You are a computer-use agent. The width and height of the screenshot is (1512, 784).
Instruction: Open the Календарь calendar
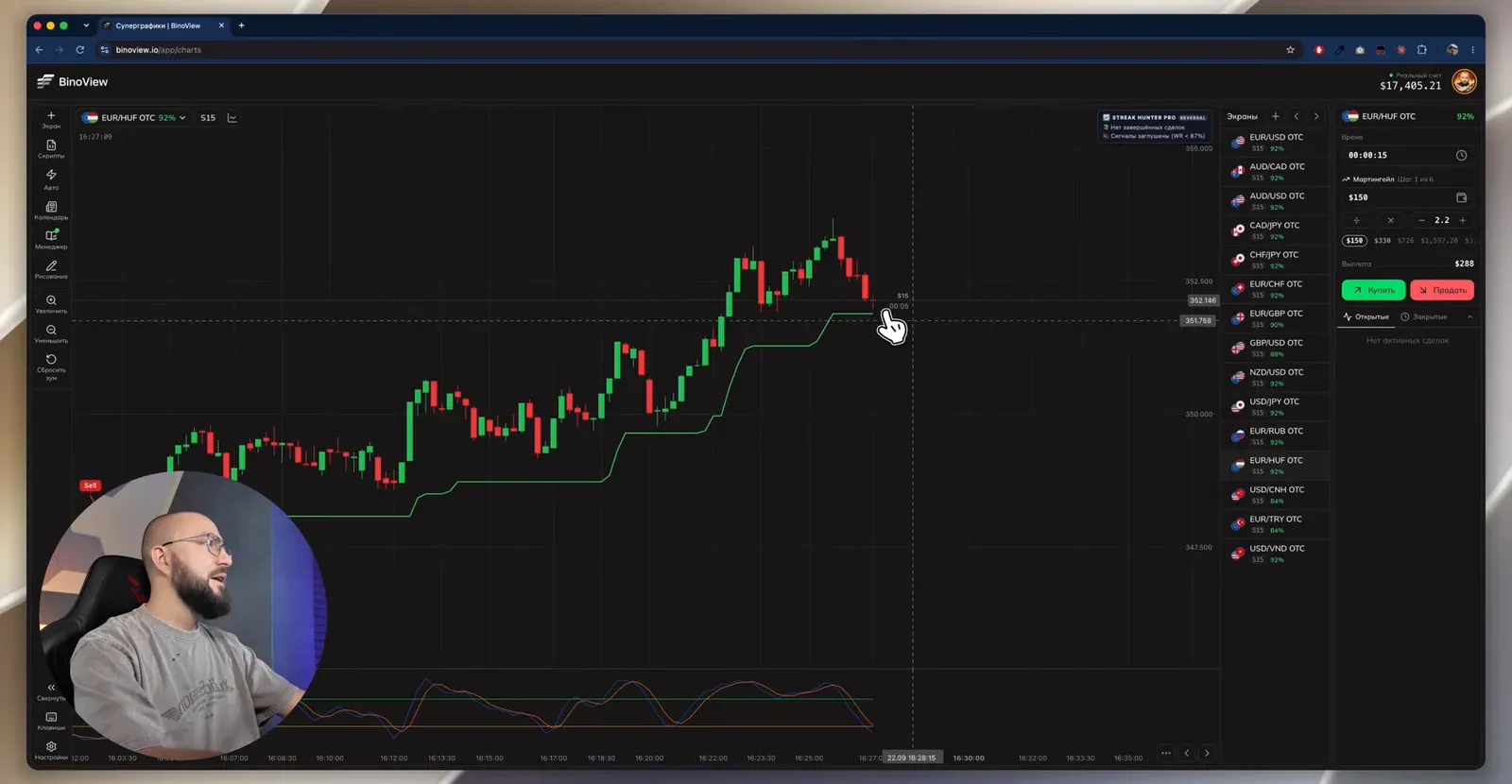point(51,210)
